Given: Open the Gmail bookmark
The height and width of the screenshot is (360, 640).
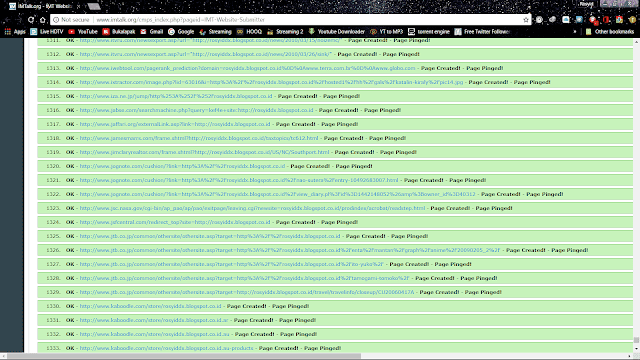Looking at the screenshot, I should click(151, 31).
